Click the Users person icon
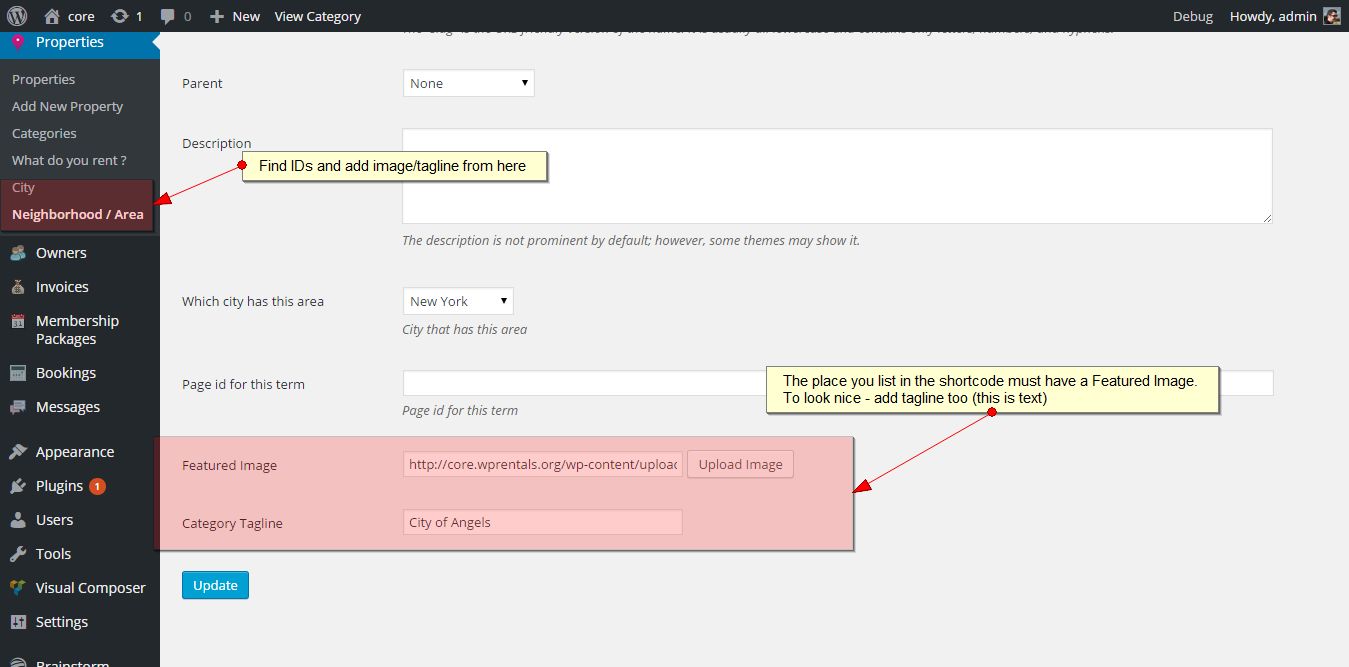 18,520
